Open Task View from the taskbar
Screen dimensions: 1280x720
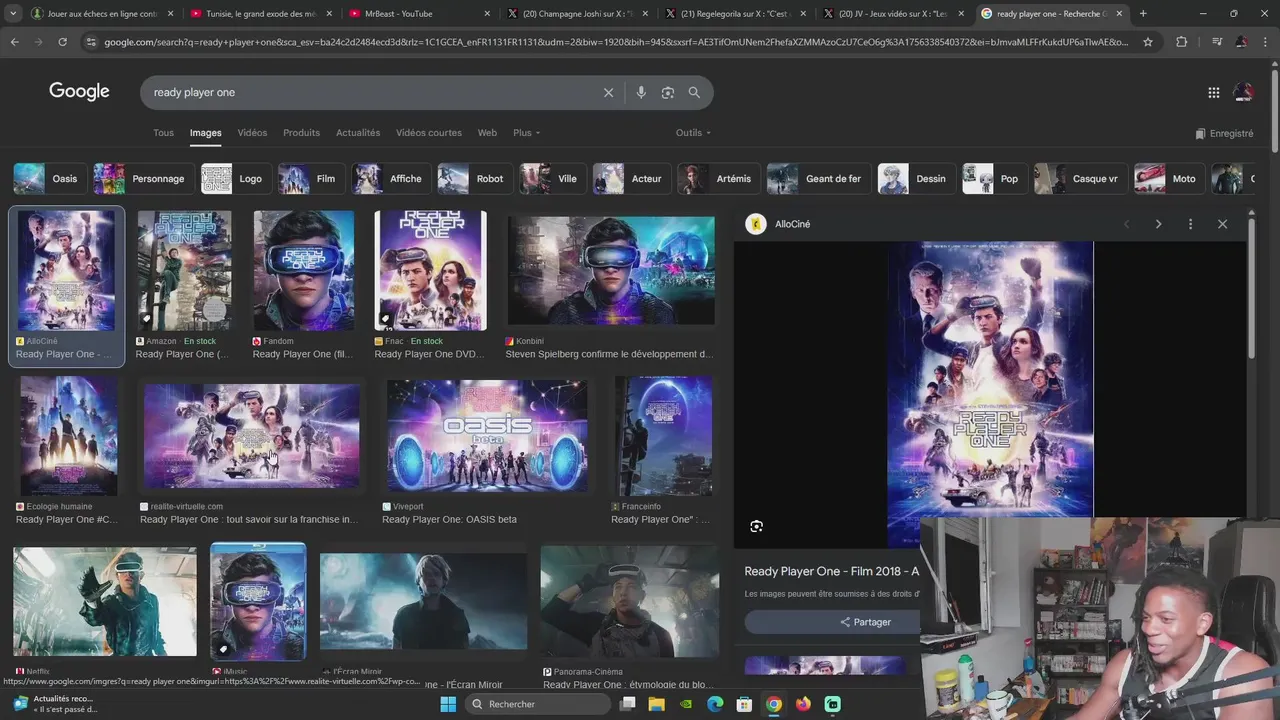tap(627, 704)
